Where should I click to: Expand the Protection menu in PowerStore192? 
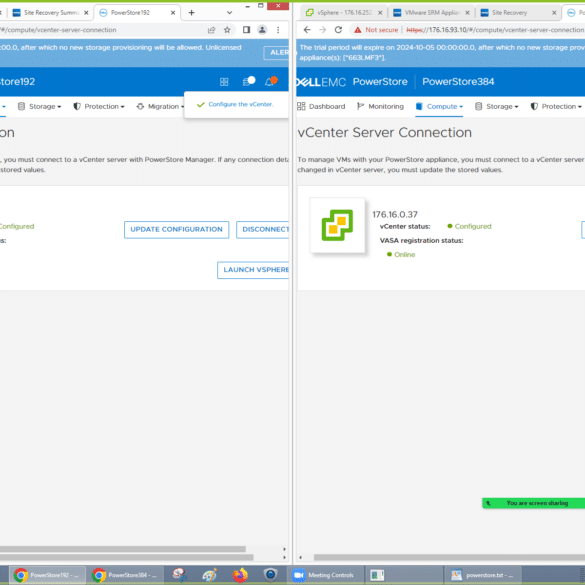coord(99,106)
